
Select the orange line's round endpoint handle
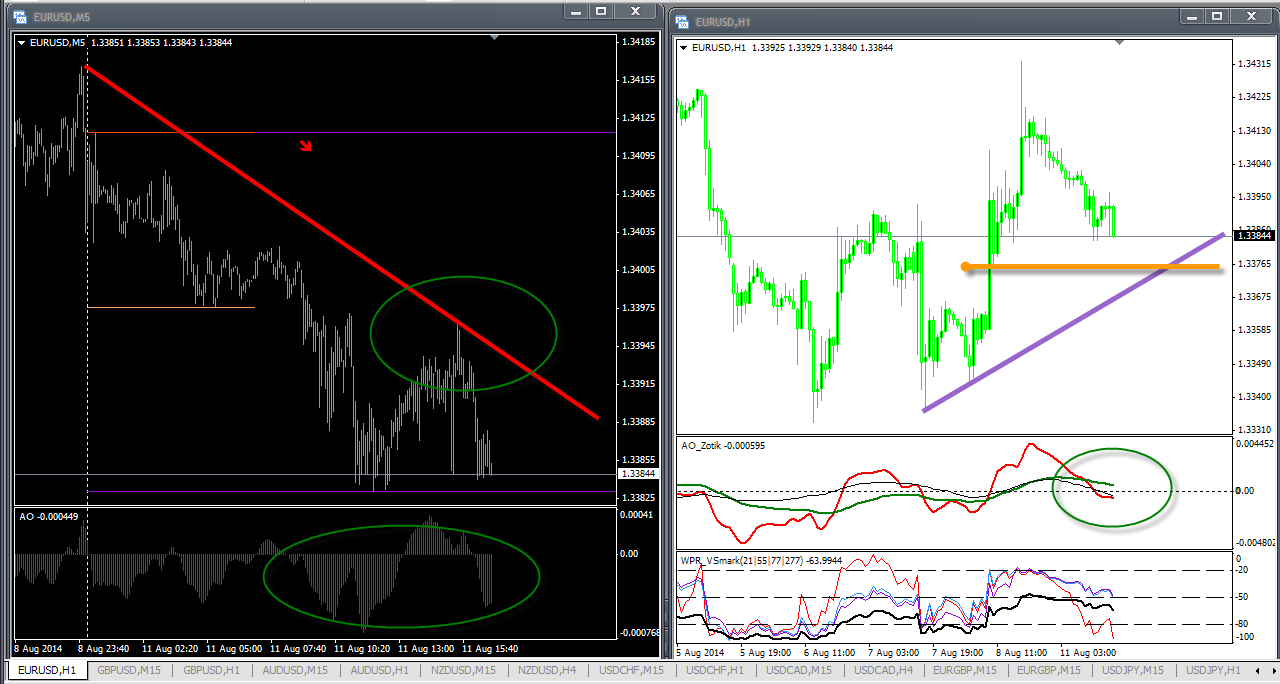coord(965,266)
